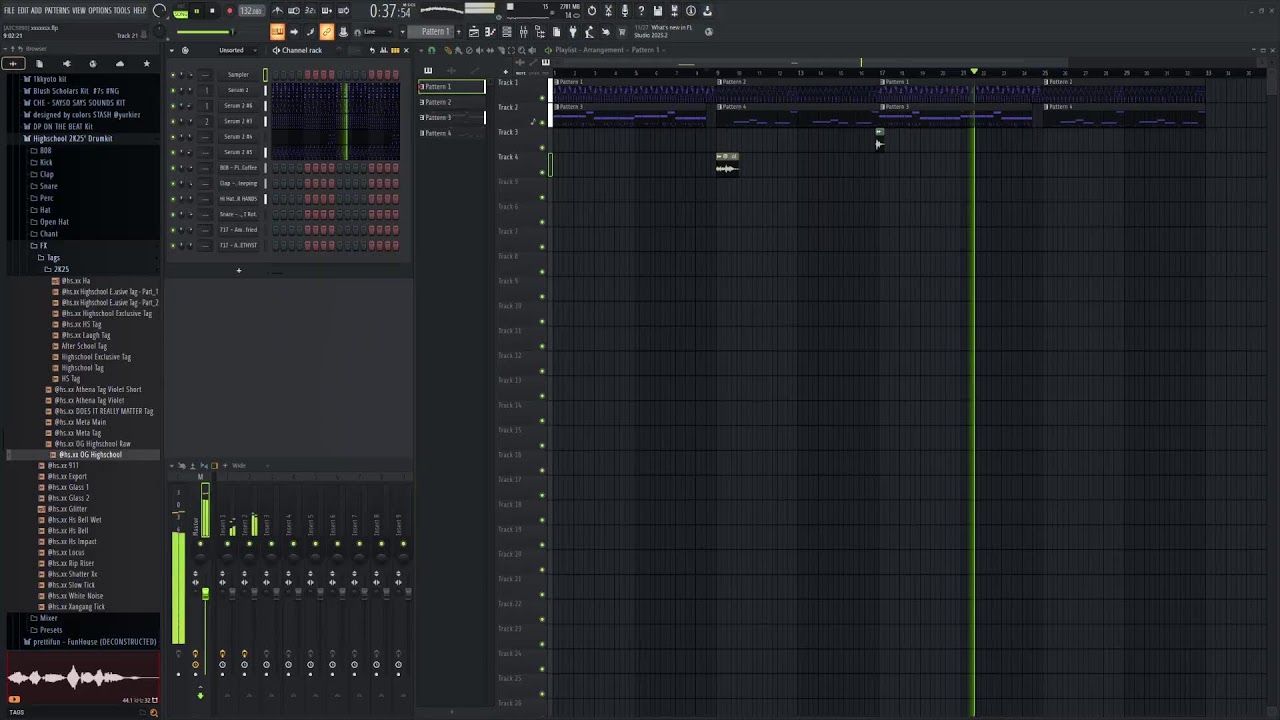Click the save project disk icon
1280x720 pixels.
pyautogui.click(x=657, y=11)
